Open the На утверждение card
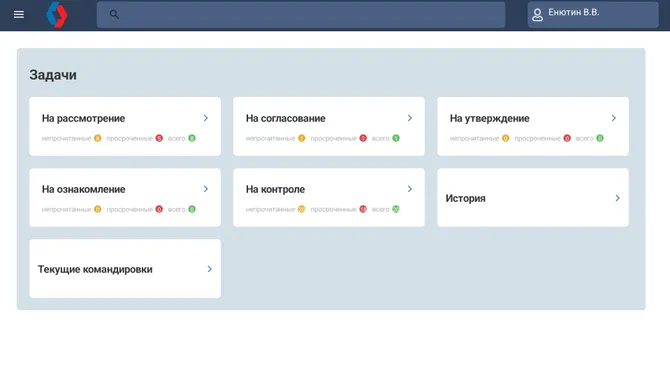The width and height of the screenshot is (670, 376). pyautogui.click(x=533, y=126)
